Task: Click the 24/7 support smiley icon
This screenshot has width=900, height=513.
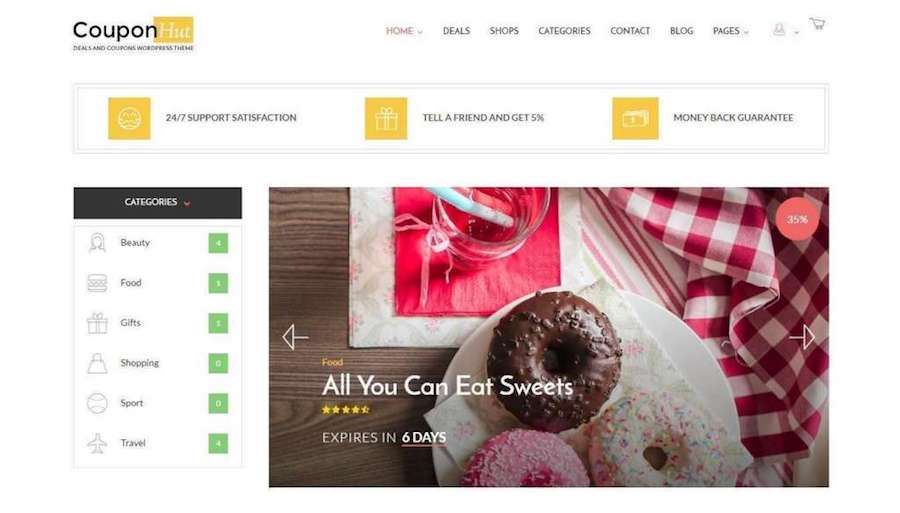Action: coord(129,118)
